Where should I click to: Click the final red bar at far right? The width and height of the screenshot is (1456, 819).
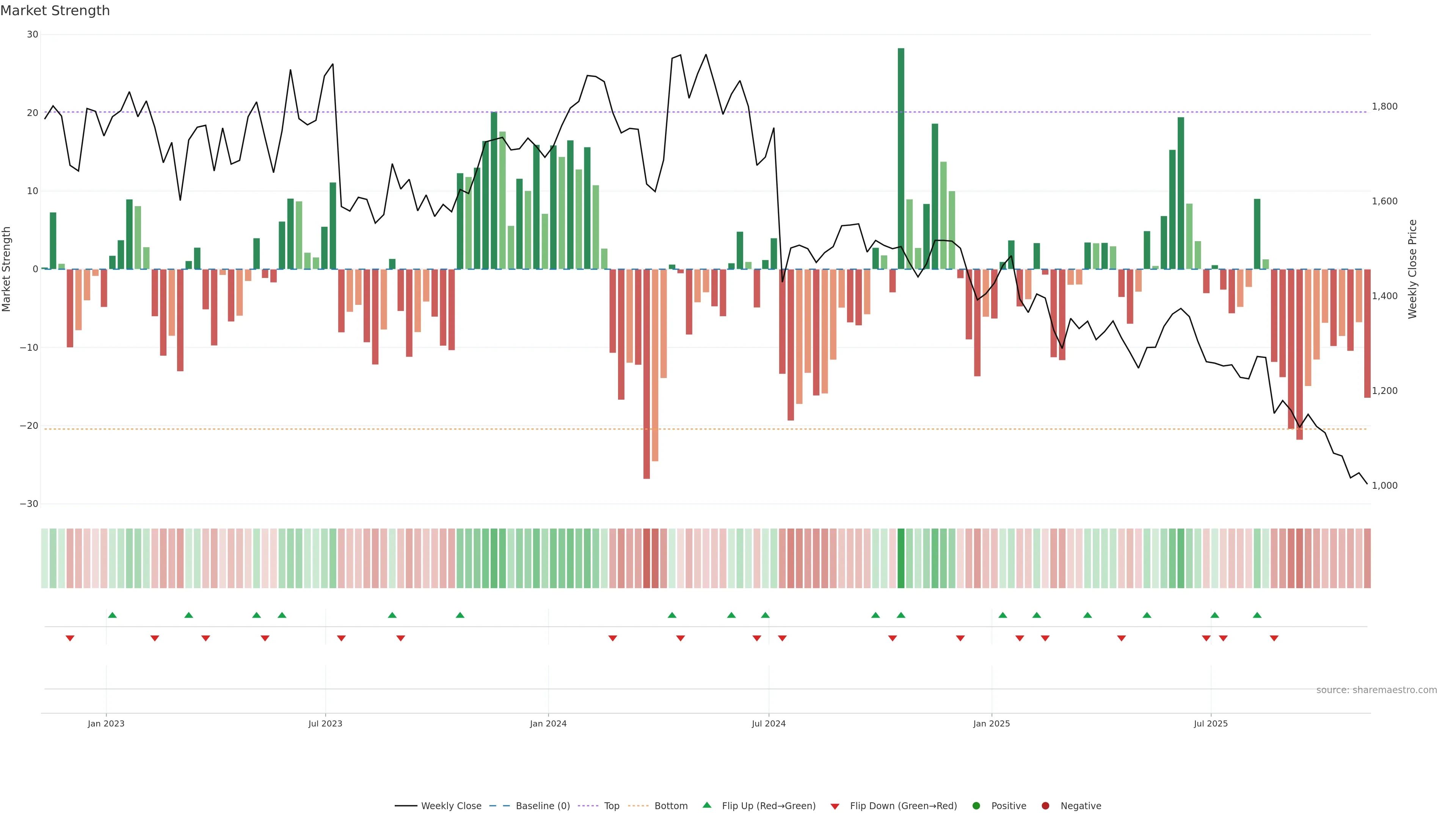[x=1367, y=334]
